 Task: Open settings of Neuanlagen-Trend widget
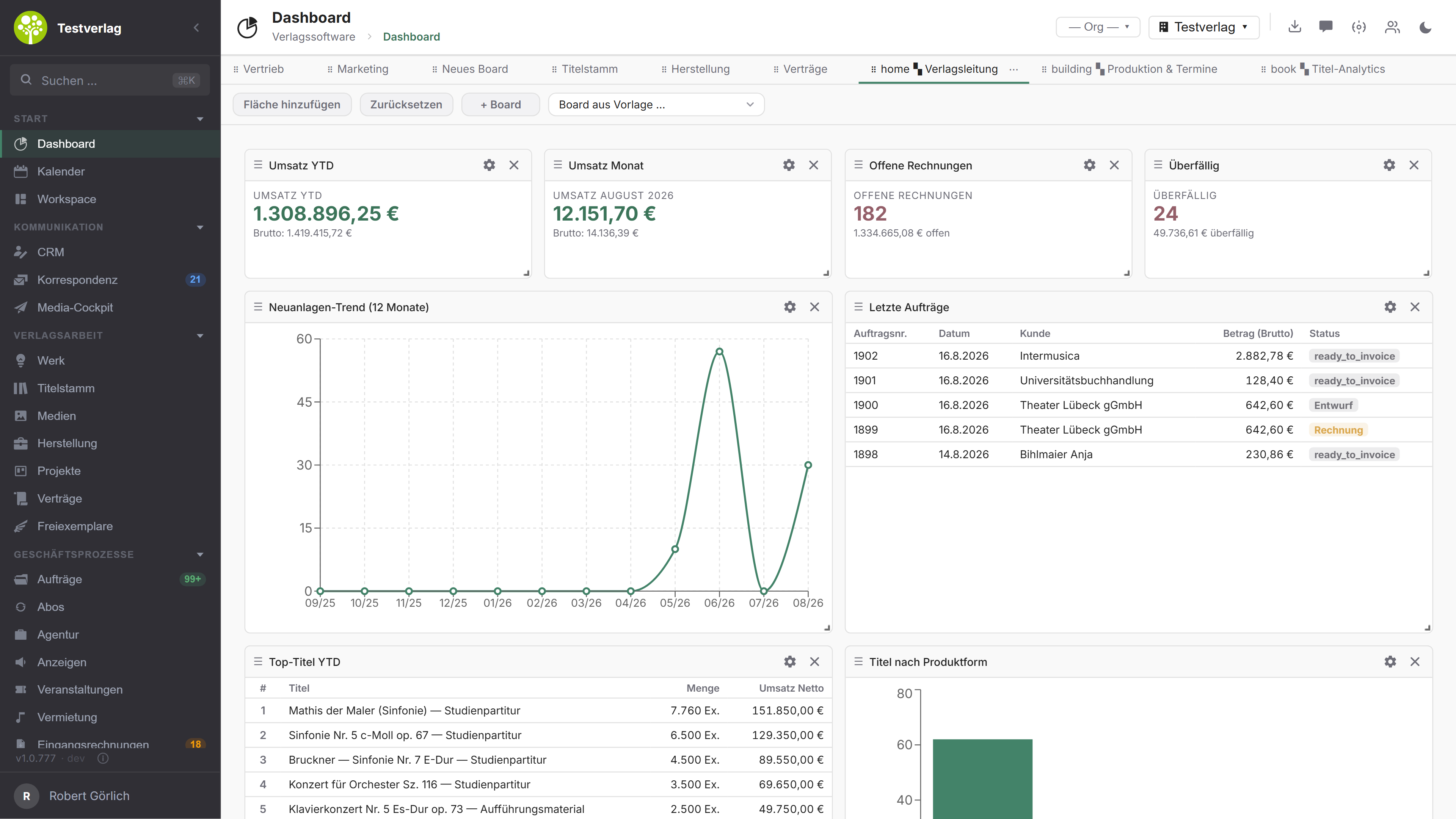[789, 307]
